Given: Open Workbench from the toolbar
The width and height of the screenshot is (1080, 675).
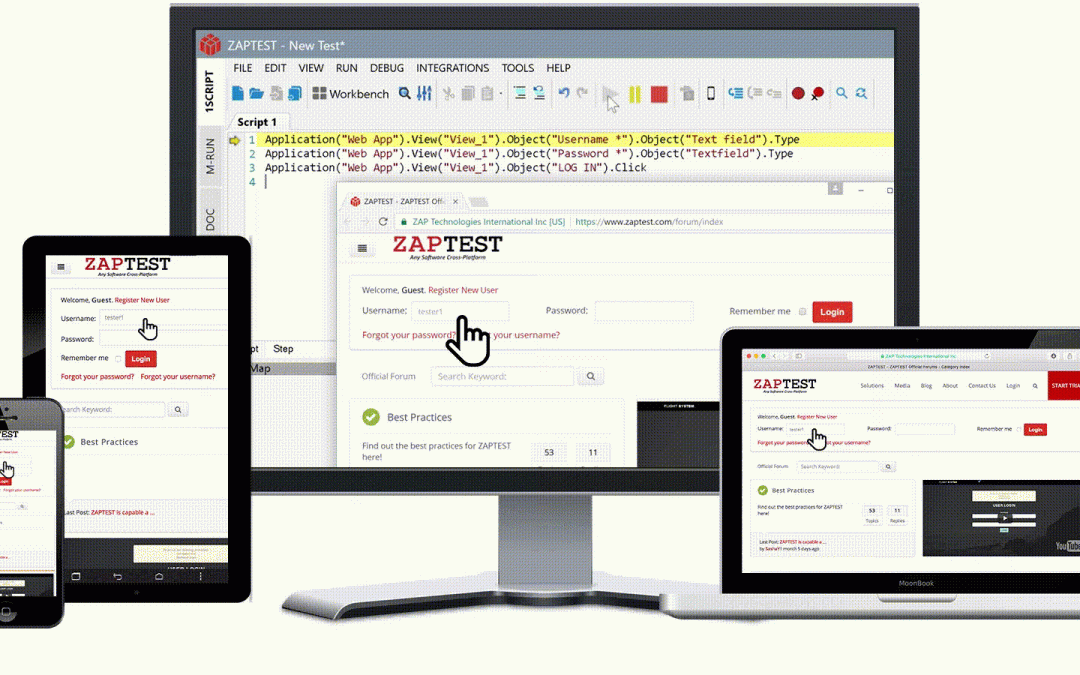Looking at the screenshot, I should [350, 94].
